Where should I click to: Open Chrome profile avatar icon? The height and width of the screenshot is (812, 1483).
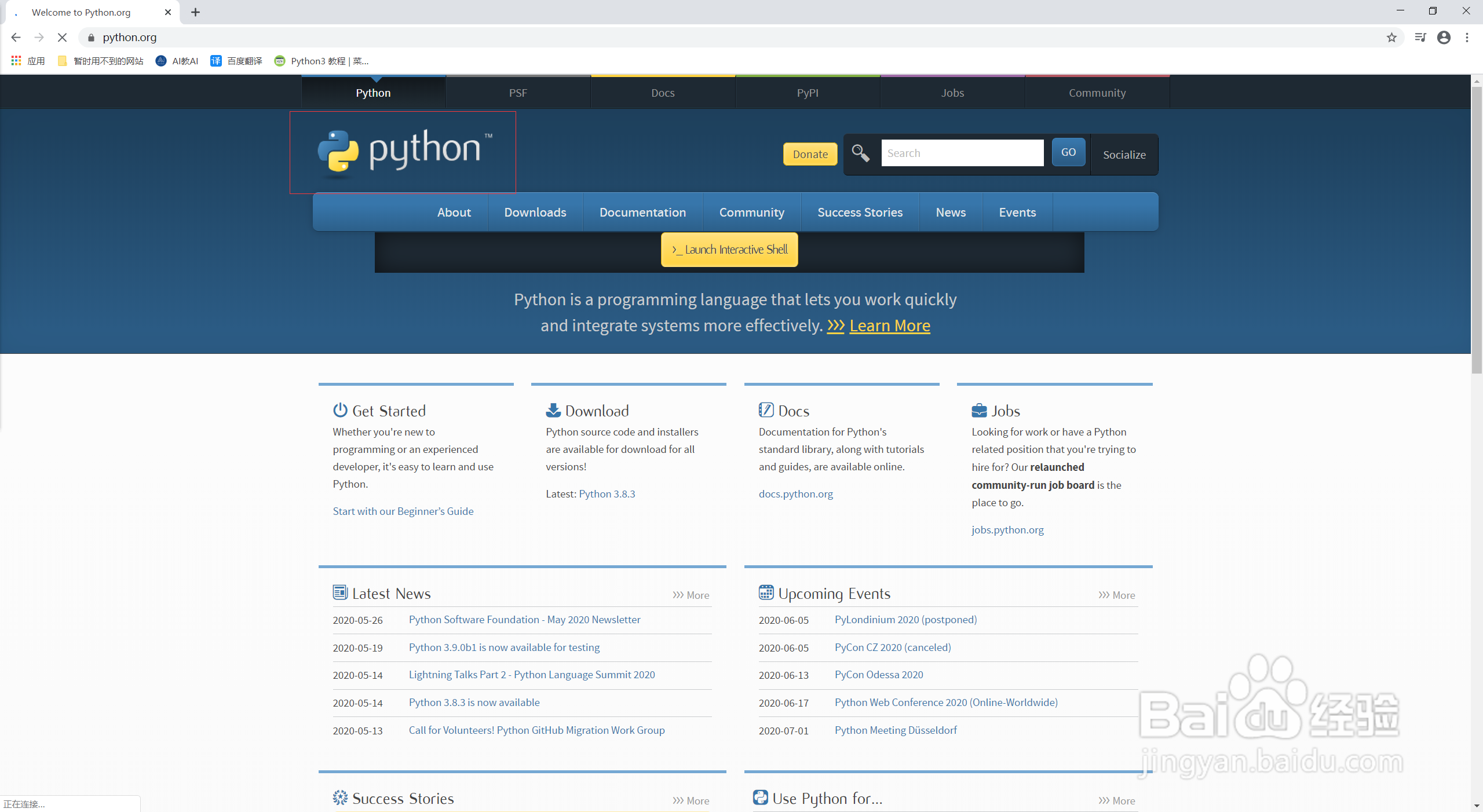pyautogui.click(x=1444, y=38)
